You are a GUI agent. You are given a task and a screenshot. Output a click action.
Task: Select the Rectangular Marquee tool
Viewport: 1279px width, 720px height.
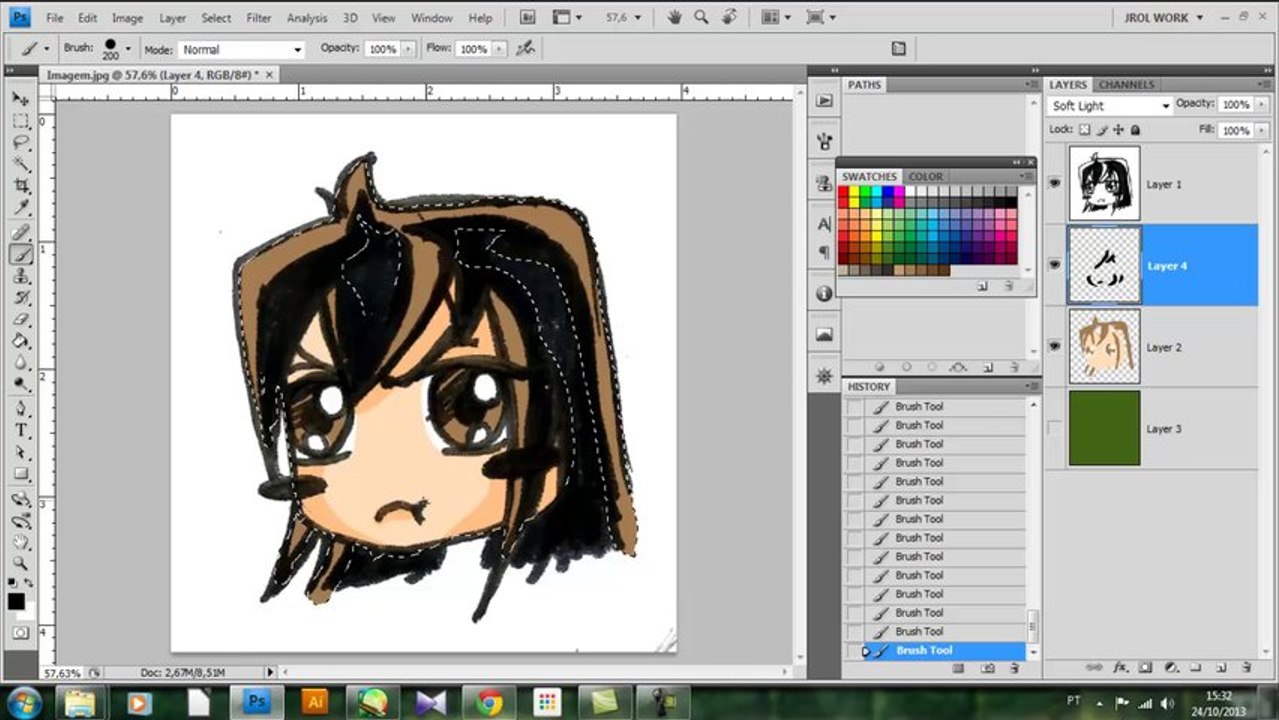click(20, 121)
